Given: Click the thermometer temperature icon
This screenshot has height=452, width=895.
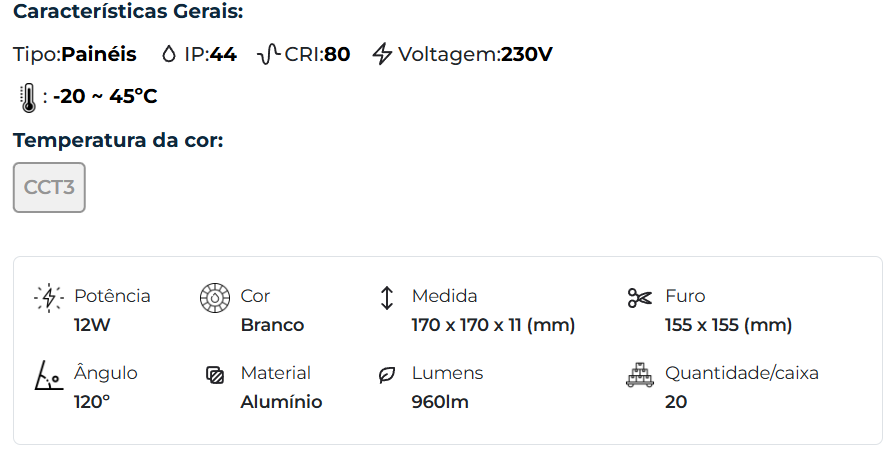Looking at the screenshot, I should coord(27,97).
